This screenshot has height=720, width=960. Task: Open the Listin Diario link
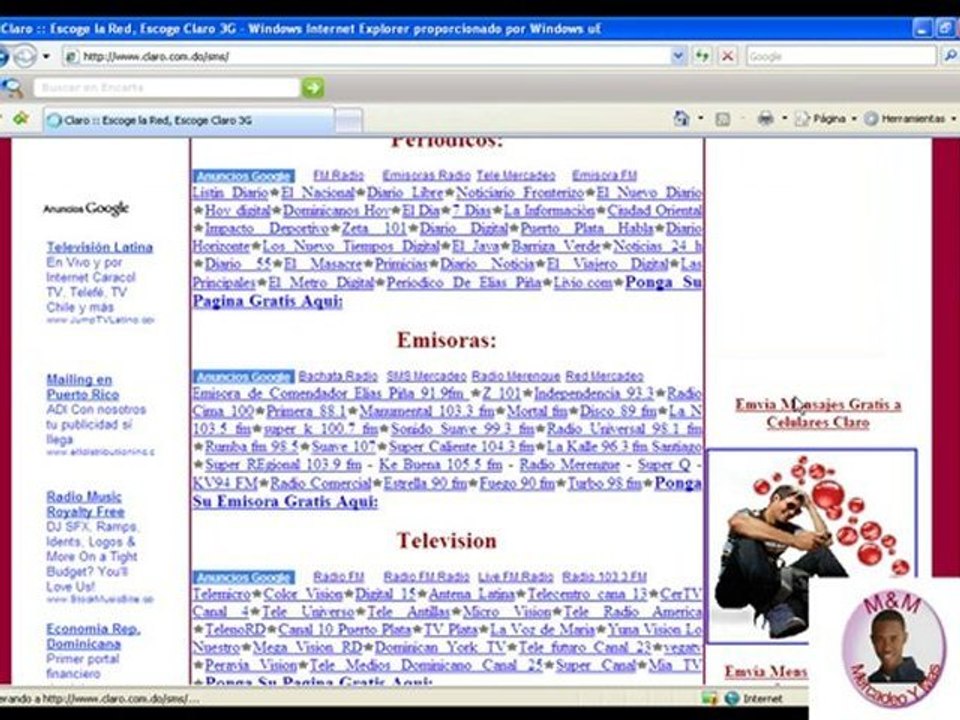230,193
